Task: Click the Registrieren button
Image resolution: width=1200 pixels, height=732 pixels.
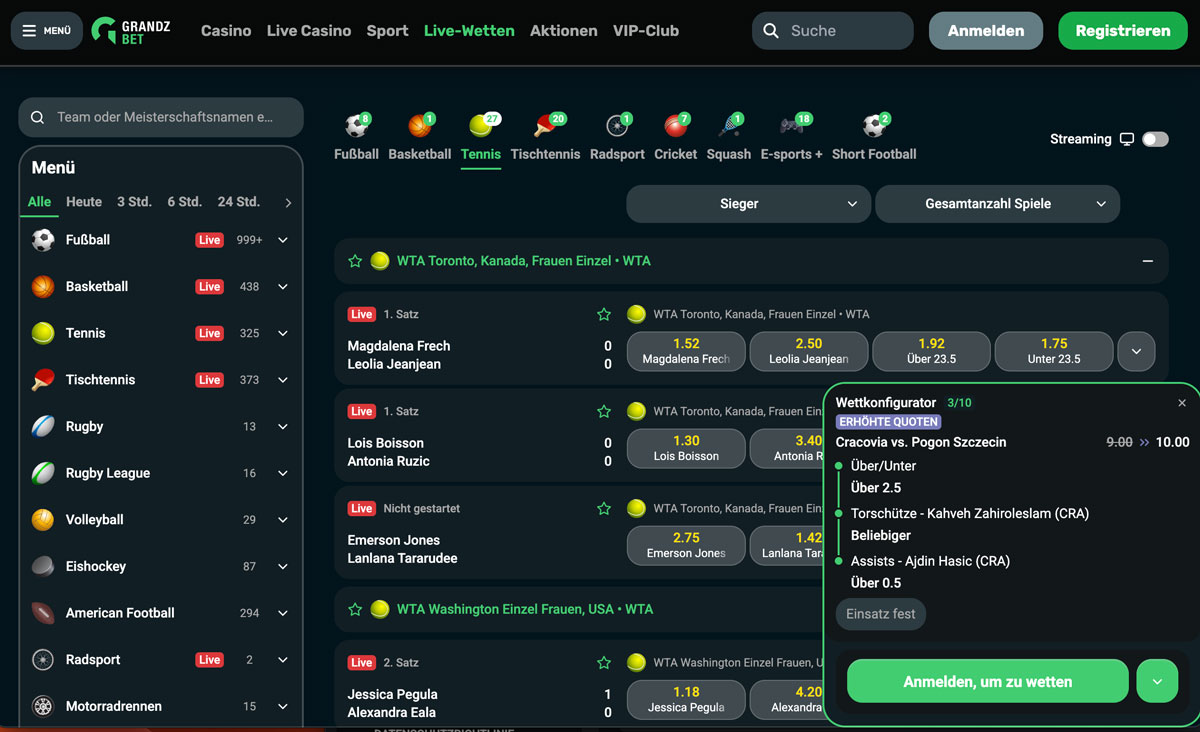Action: 1123,31
